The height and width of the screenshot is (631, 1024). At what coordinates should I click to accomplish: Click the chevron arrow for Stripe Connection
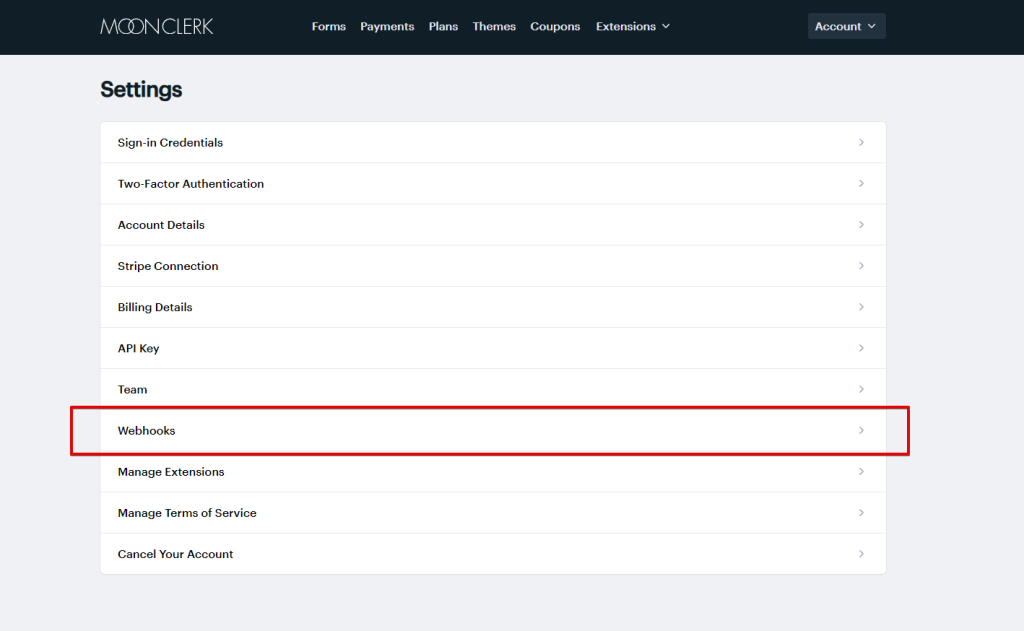click(861, 266)
